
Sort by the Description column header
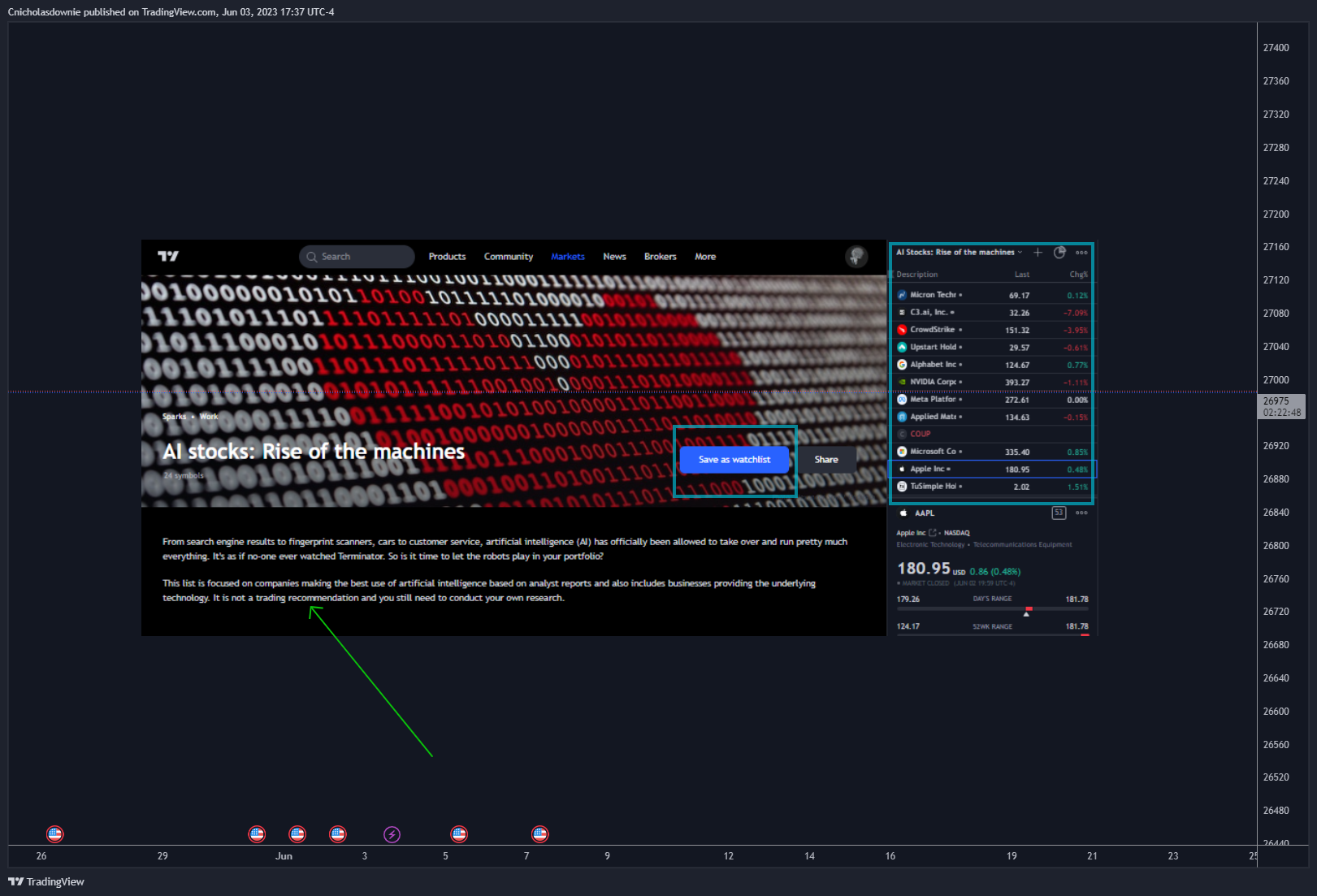[x=917, y=275]
